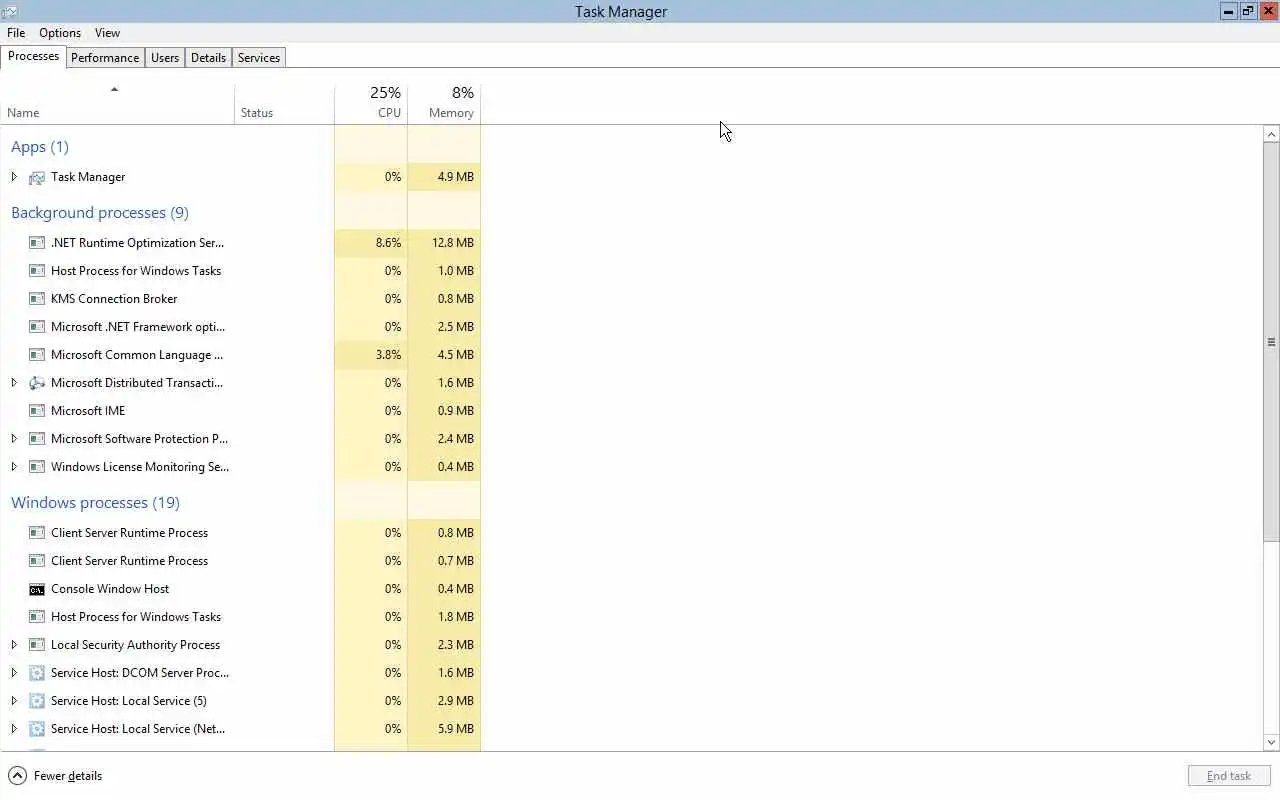Select the Client Server Runtime Process 0.8 MB row
This screenshot has width=1280, height=800.
coord(240,533)
